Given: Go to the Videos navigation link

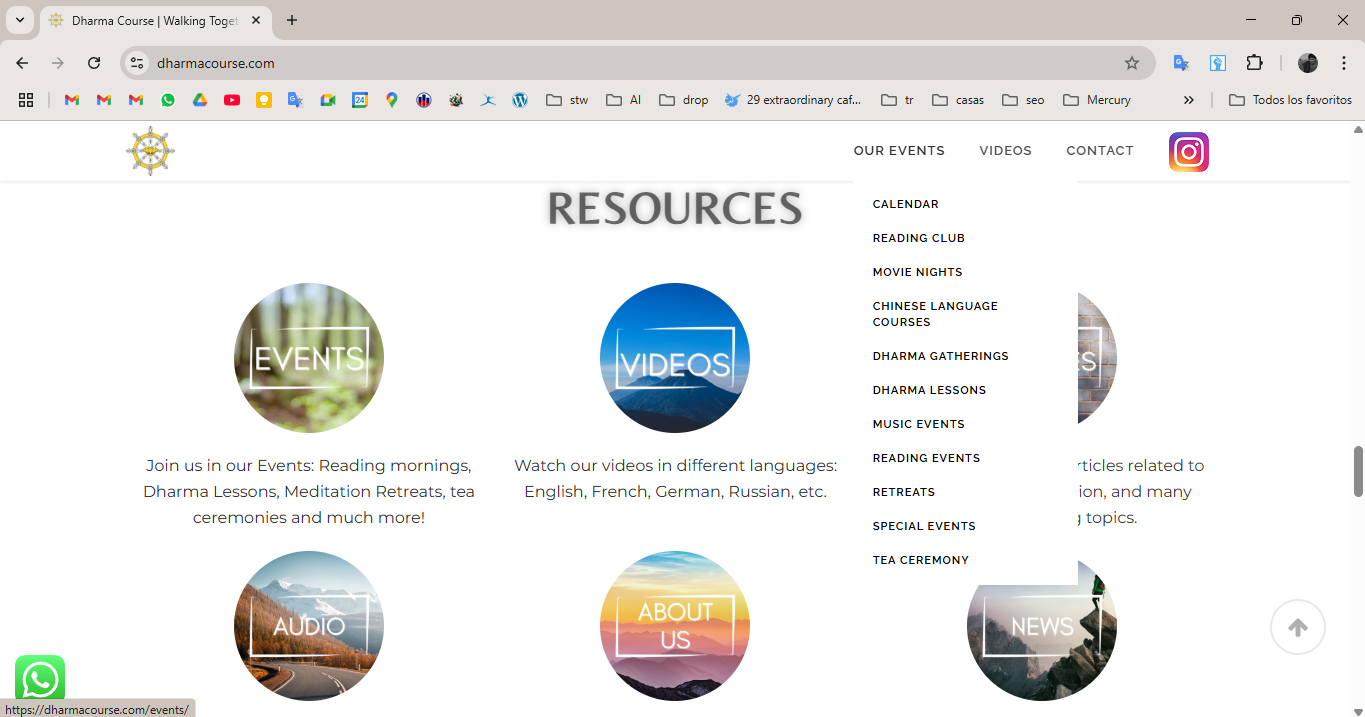Looking at the screenshot, I should (x=1005, y=151).
